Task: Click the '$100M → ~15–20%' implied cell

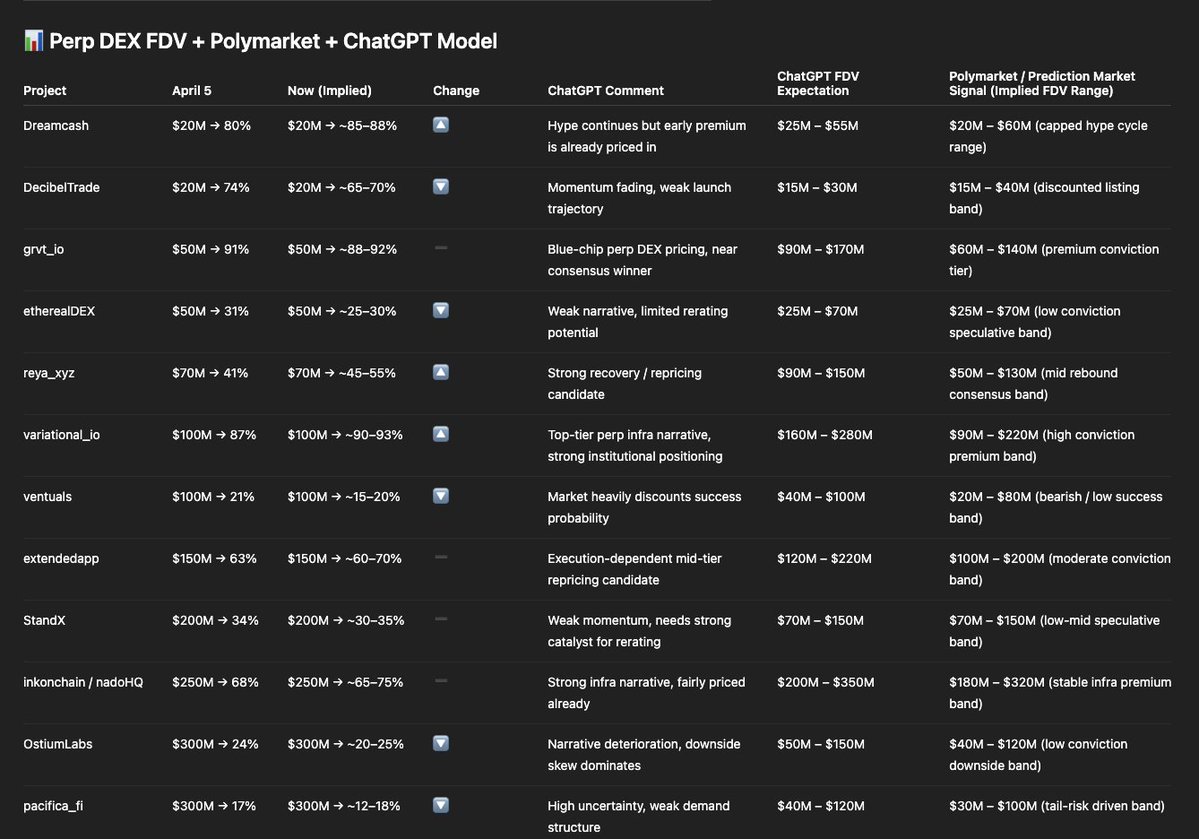Action: coord(344,496)
